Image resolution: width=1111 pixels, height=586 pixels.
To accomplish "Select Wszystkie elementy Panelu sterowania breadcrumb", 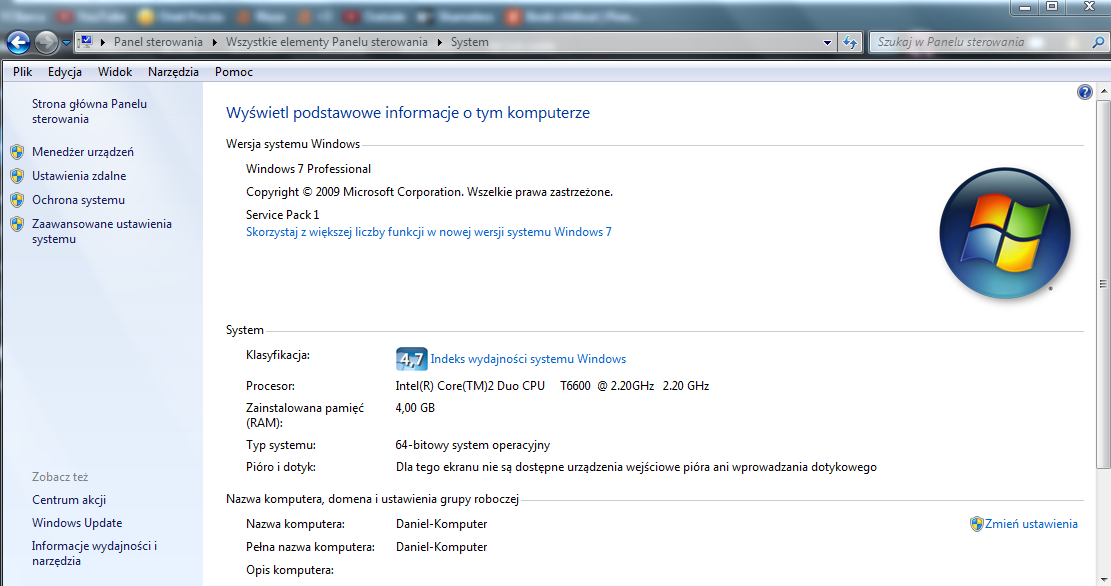I will click(327, 42).
